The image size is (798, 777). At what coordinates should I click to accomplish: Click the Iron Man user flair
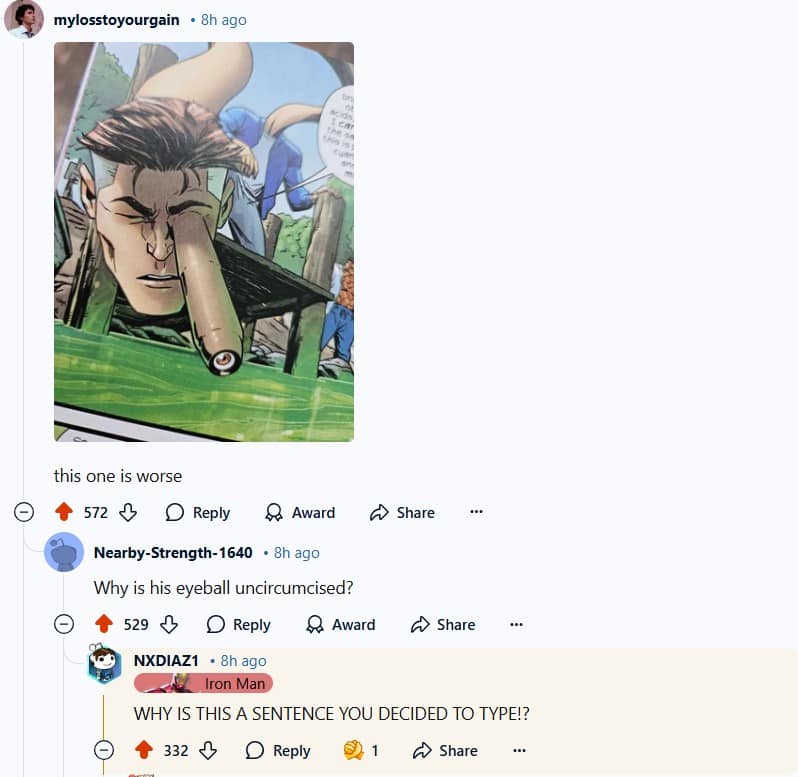click(x=203, y=683)
